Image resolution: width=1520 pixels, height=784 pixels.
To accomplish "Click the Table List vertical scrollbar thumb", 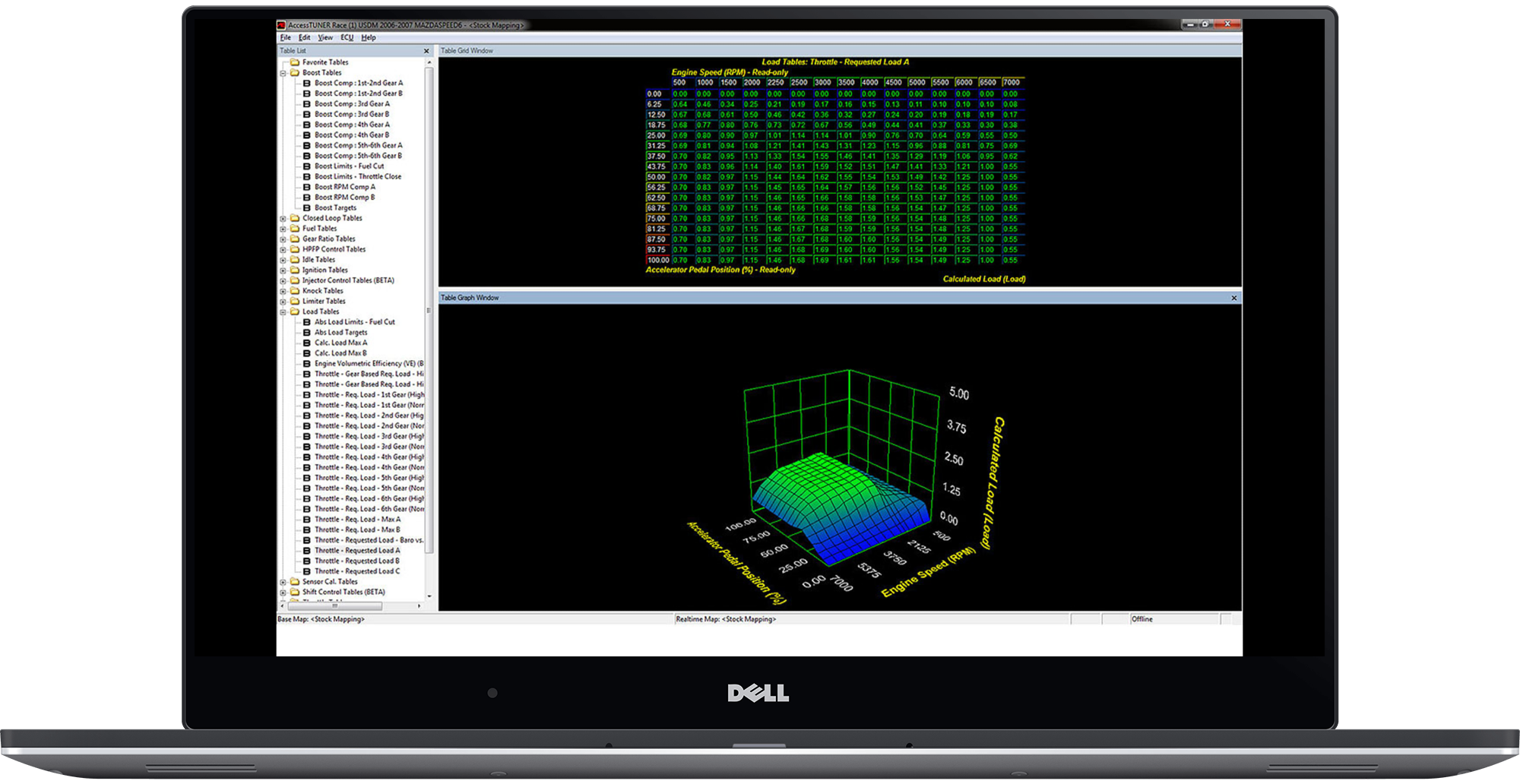I will (x=429, y=309).
